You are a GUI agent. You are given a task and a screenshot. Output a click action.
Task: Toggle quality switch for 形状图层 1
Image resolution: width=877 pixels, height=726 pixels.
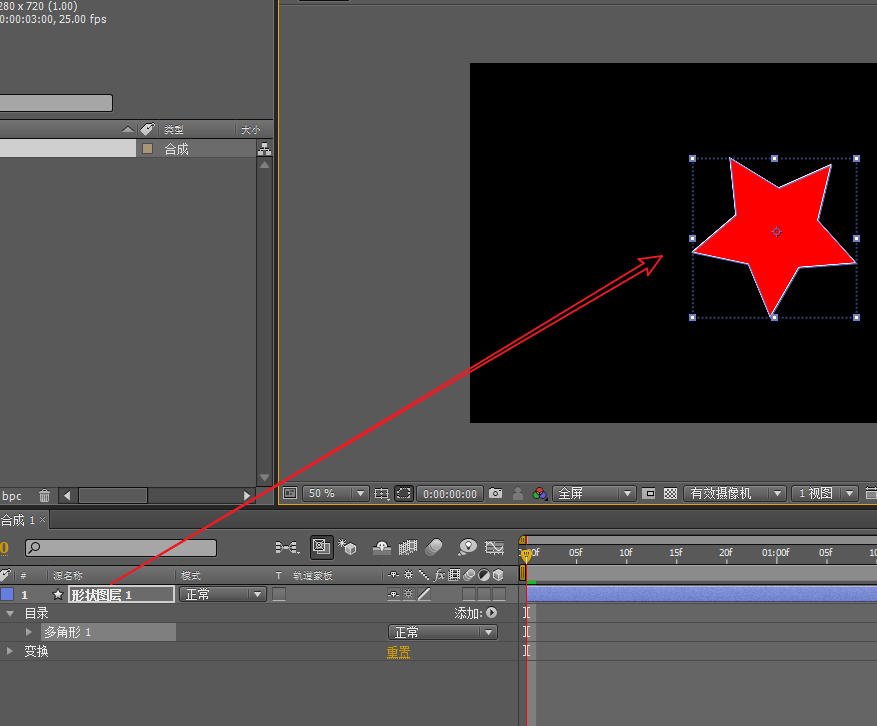tap(424, 594)
